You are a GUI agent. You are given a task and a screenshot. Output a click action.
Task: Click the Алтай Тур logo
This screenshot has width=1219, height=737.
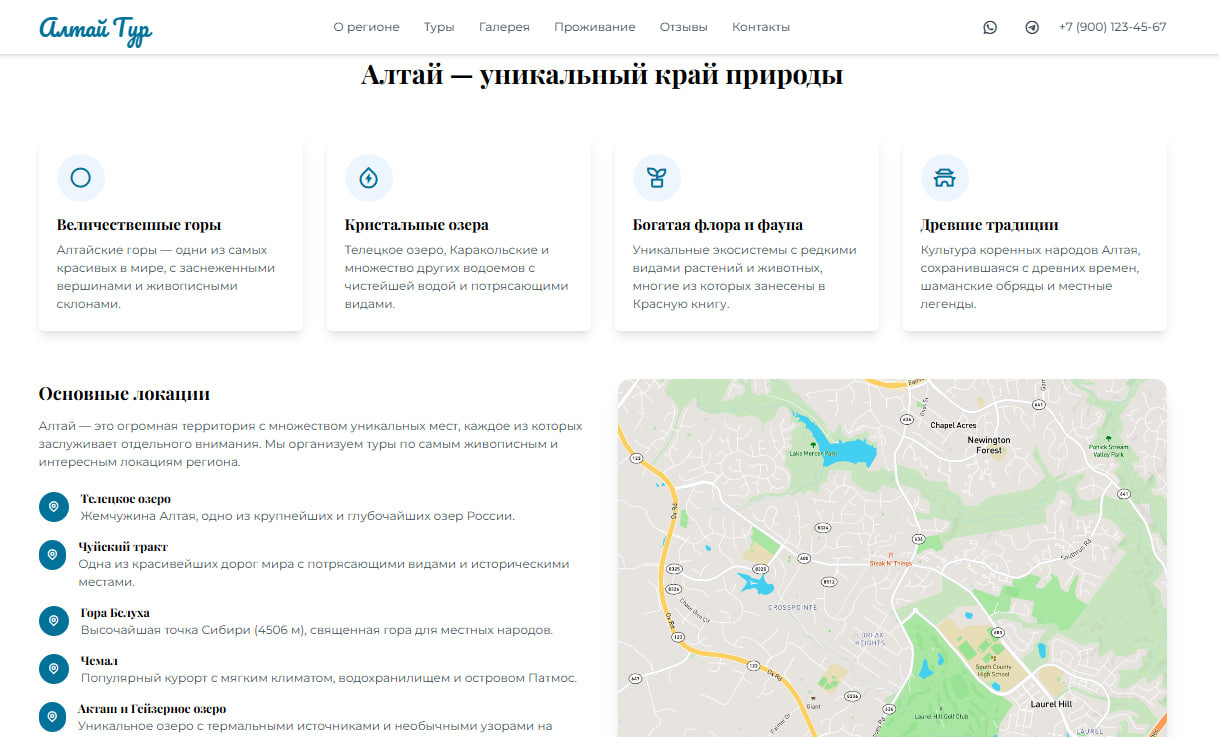96,29
